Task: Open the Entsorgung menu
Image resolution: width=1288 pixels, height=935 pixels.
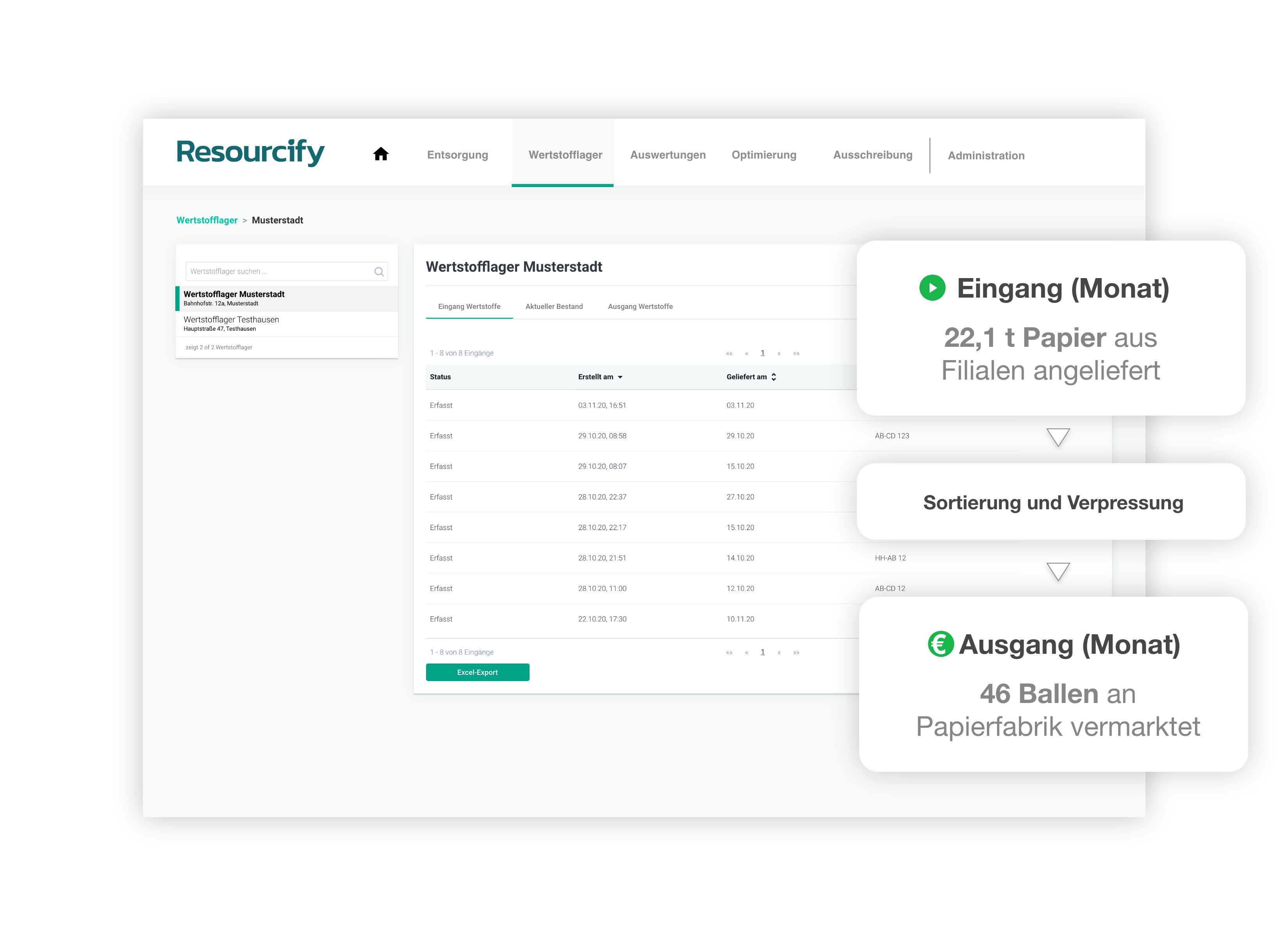Action: pyautogui.click(x=457, y=155)
